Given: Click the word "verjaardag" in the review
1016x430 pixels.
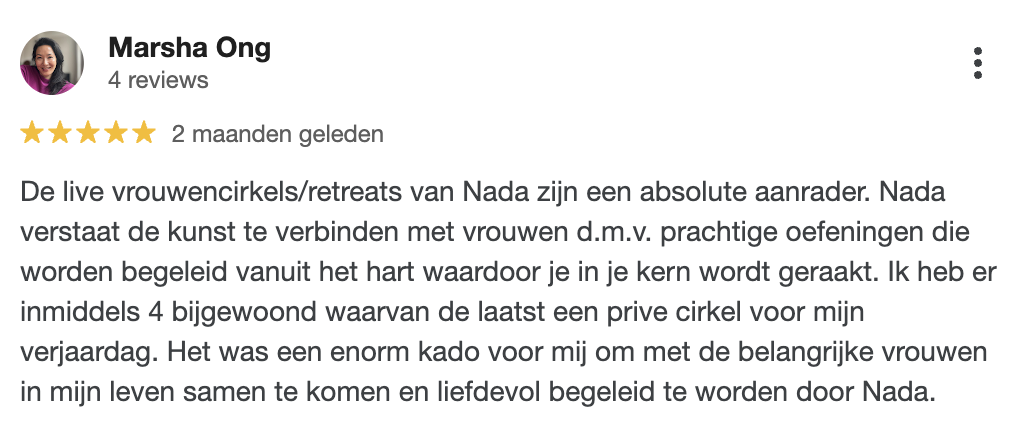Looking at the screenshot, I should click(89, 354).
